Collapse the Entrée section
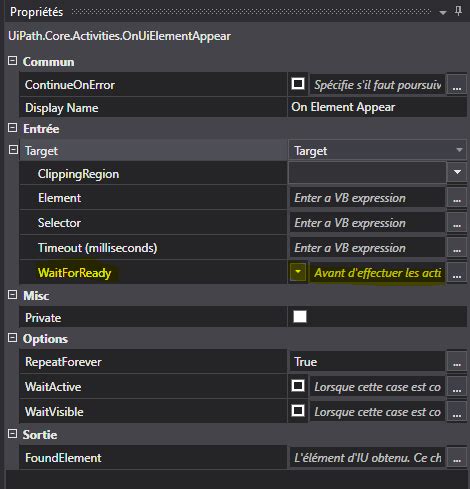The image size is (470, 489). pyautogui.click(x=13, y=128)
